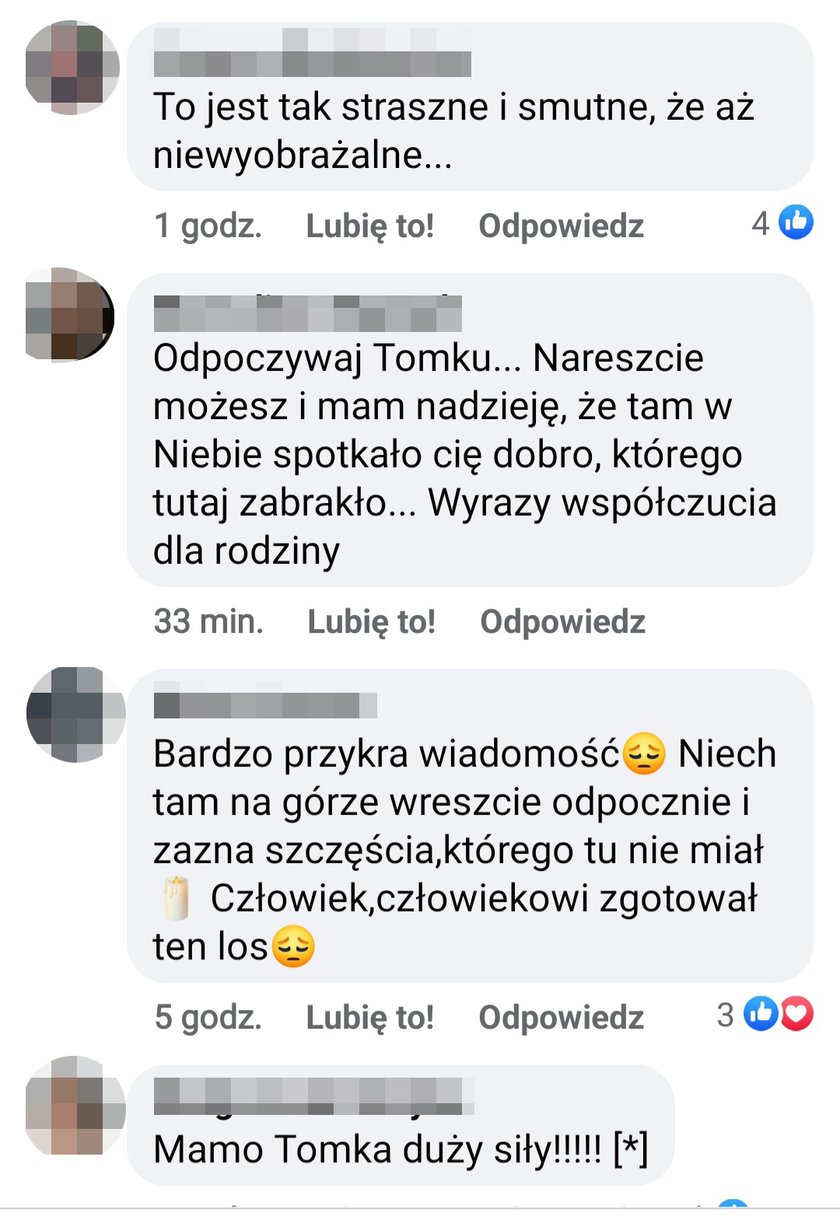Screen dimensions: 840x1216
Task: Open the third commenter's avatar
Action: click(75, 714)
